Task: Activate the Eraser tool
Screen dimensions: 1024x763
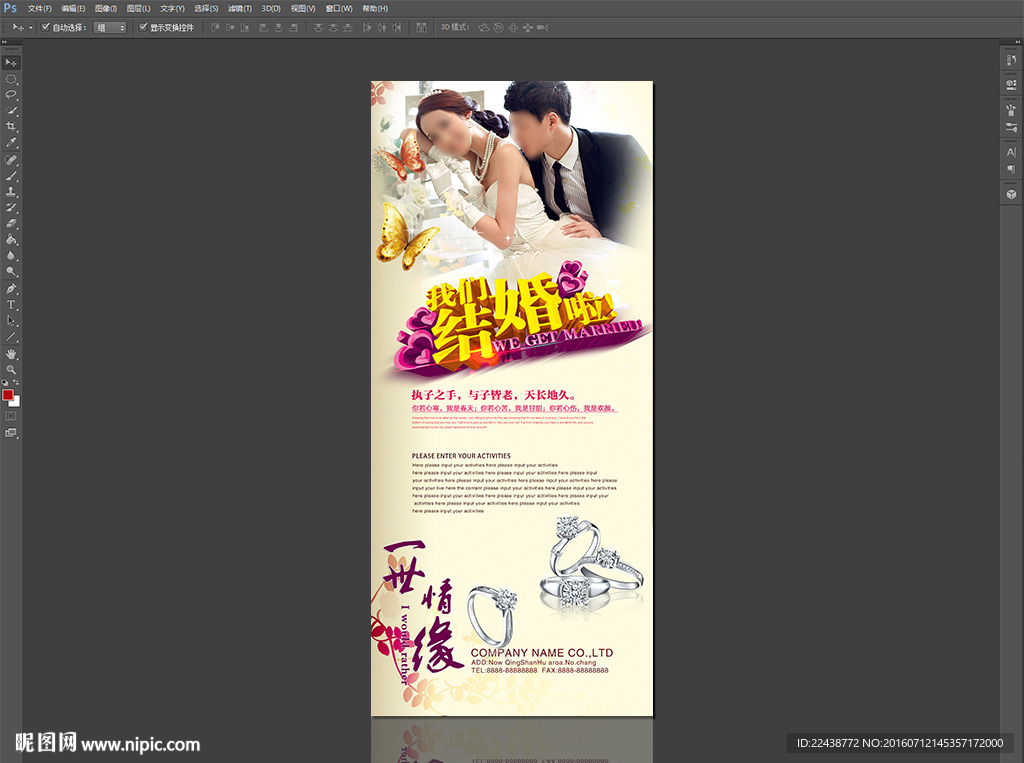Action: click(12, 223)
